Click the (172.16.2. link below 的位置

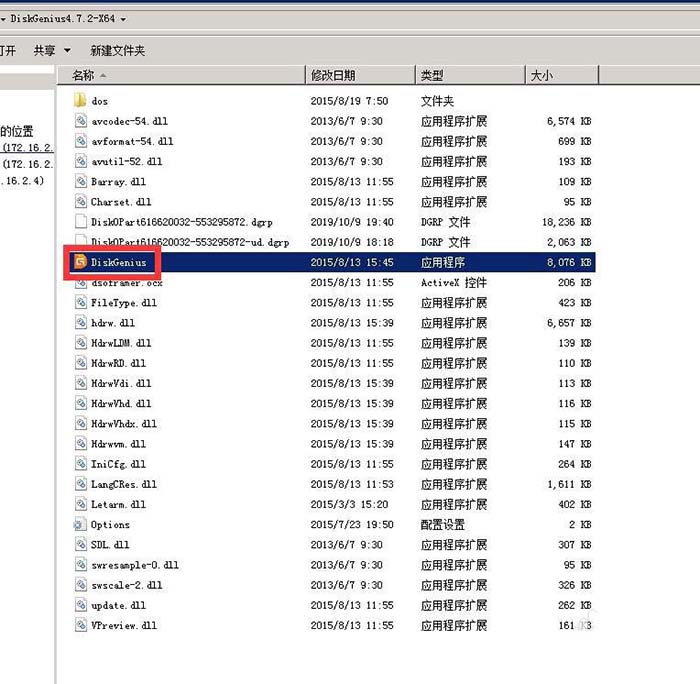(x=28, y=147)
